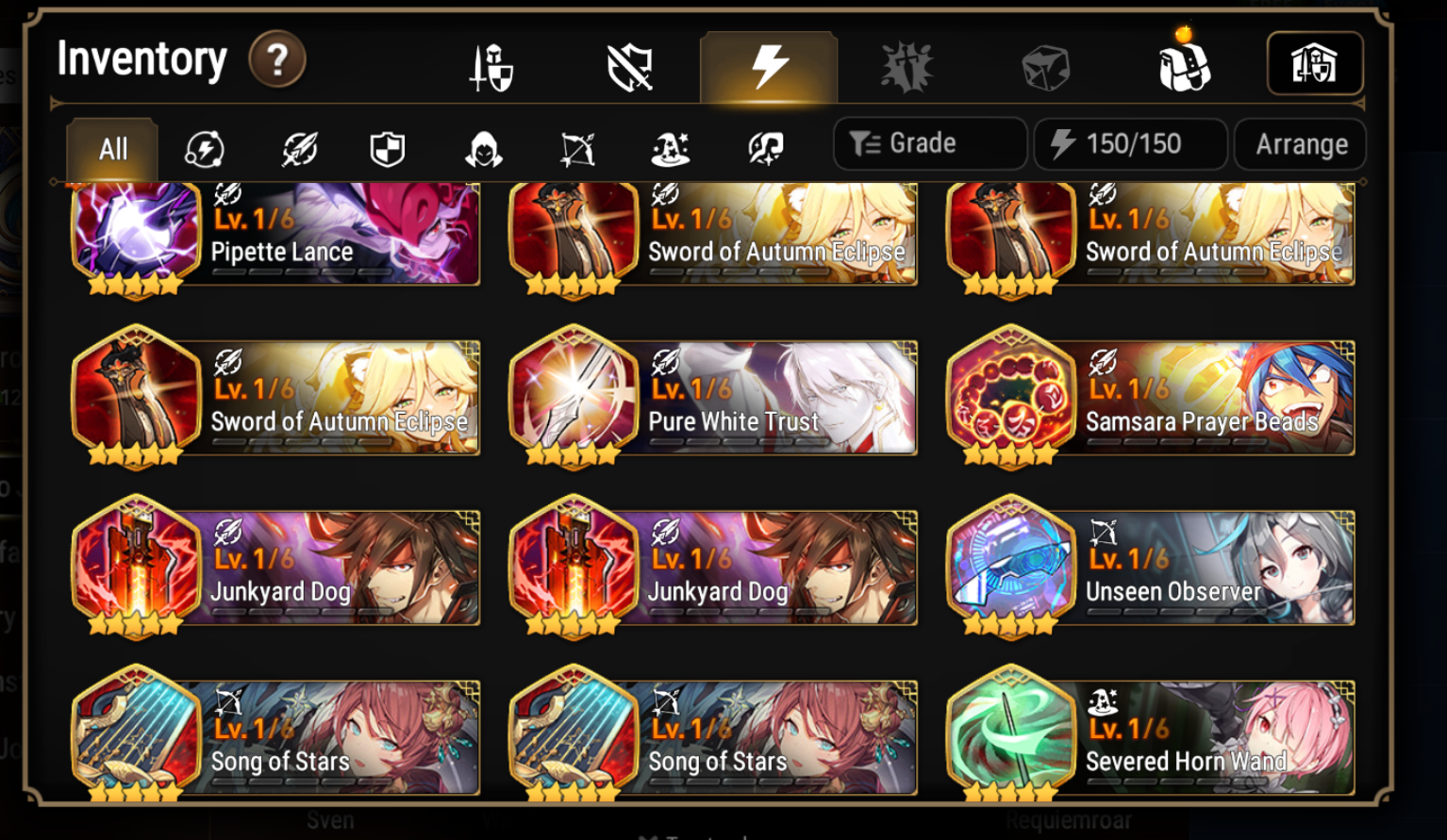Switch to the equipment sword-and-shield tab

point(491,68)
